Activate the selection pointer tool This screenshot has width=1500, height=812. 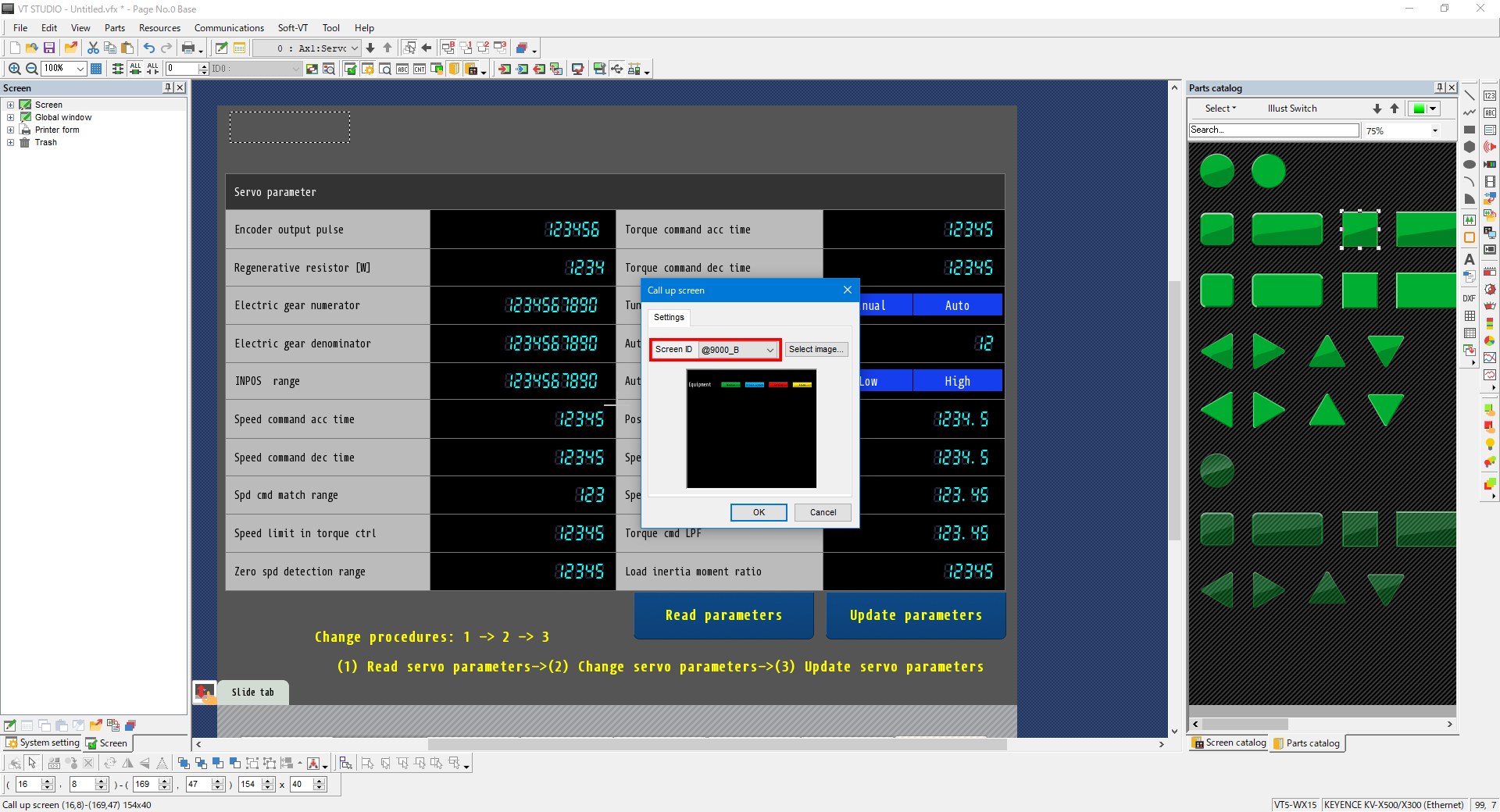tap(32, 763)
